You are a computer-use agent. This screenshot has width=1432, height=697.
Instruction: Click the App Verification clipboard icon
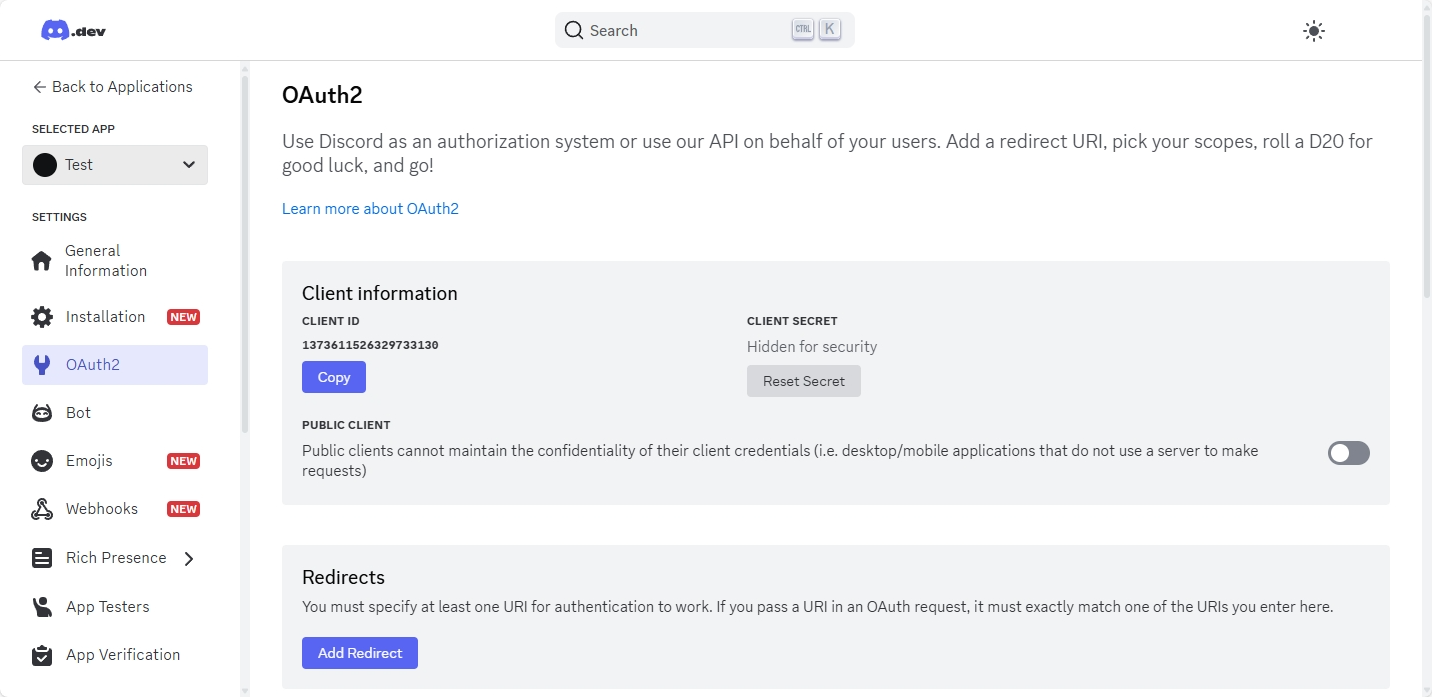pyautogui.click(x=42, y=655)
